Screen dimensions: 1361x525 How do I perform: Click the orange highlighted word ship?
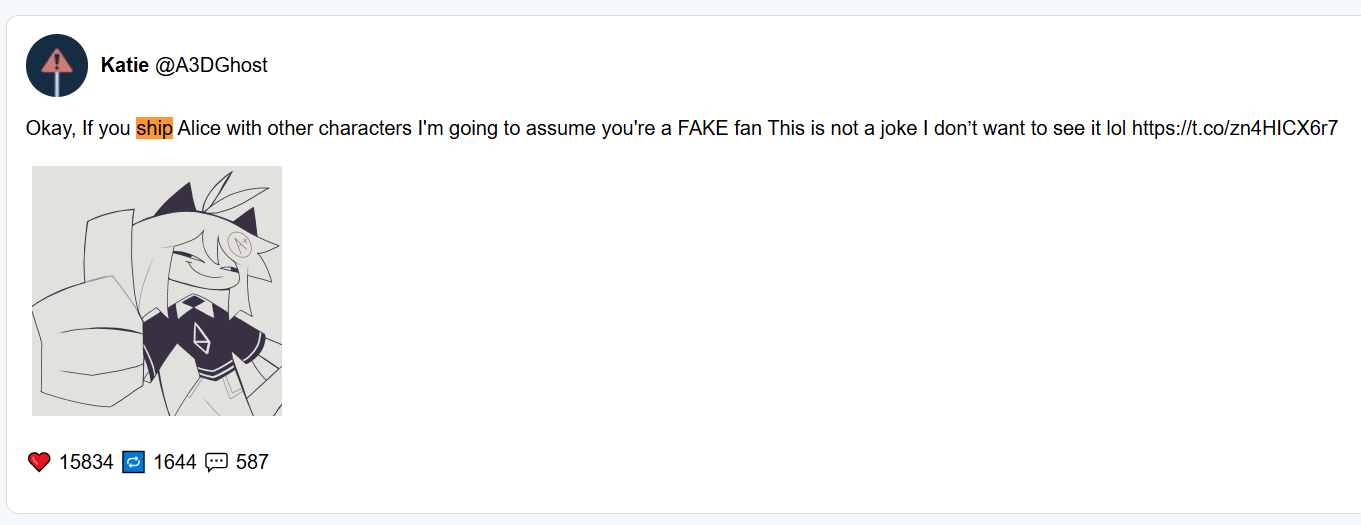click(154, 129)
